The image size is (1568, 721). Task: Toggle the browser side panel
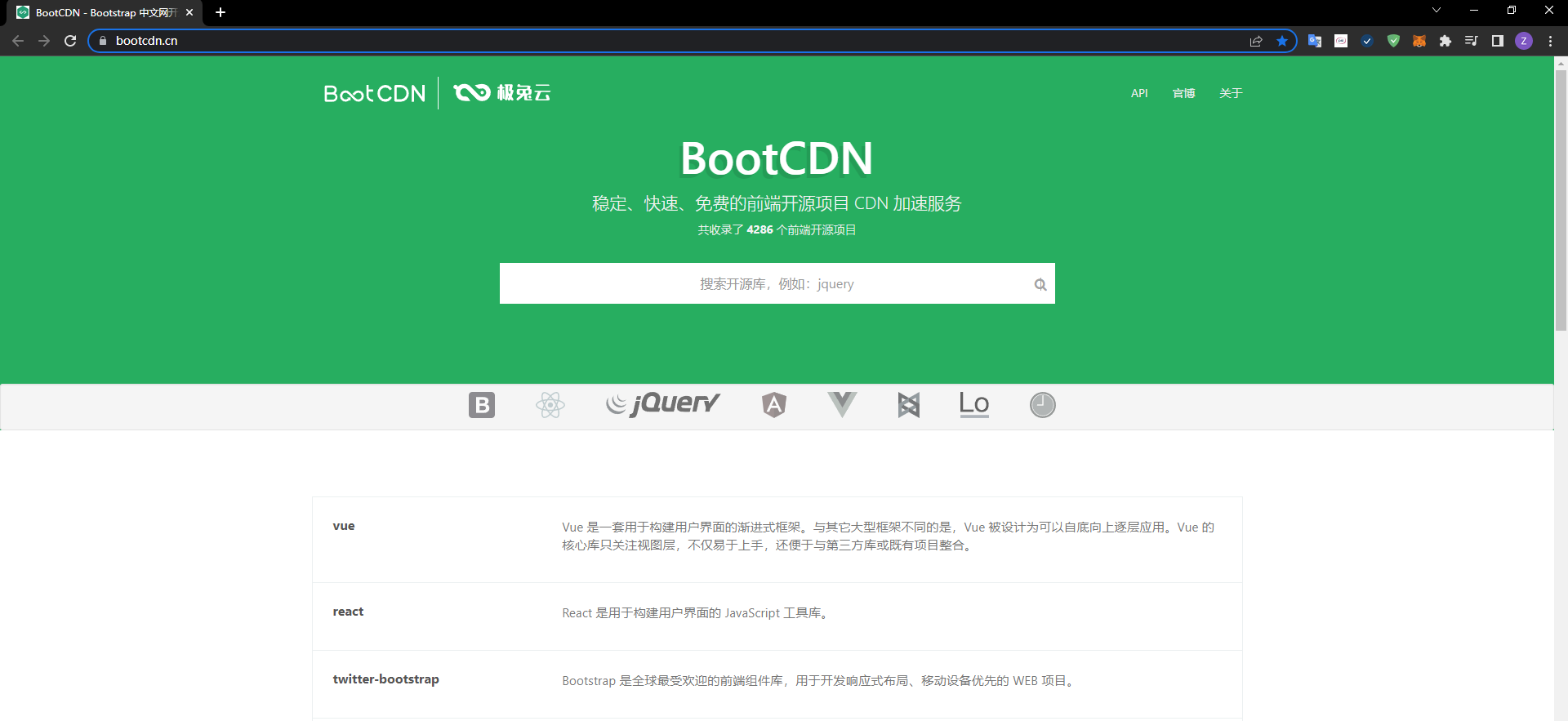point(1498,41)
